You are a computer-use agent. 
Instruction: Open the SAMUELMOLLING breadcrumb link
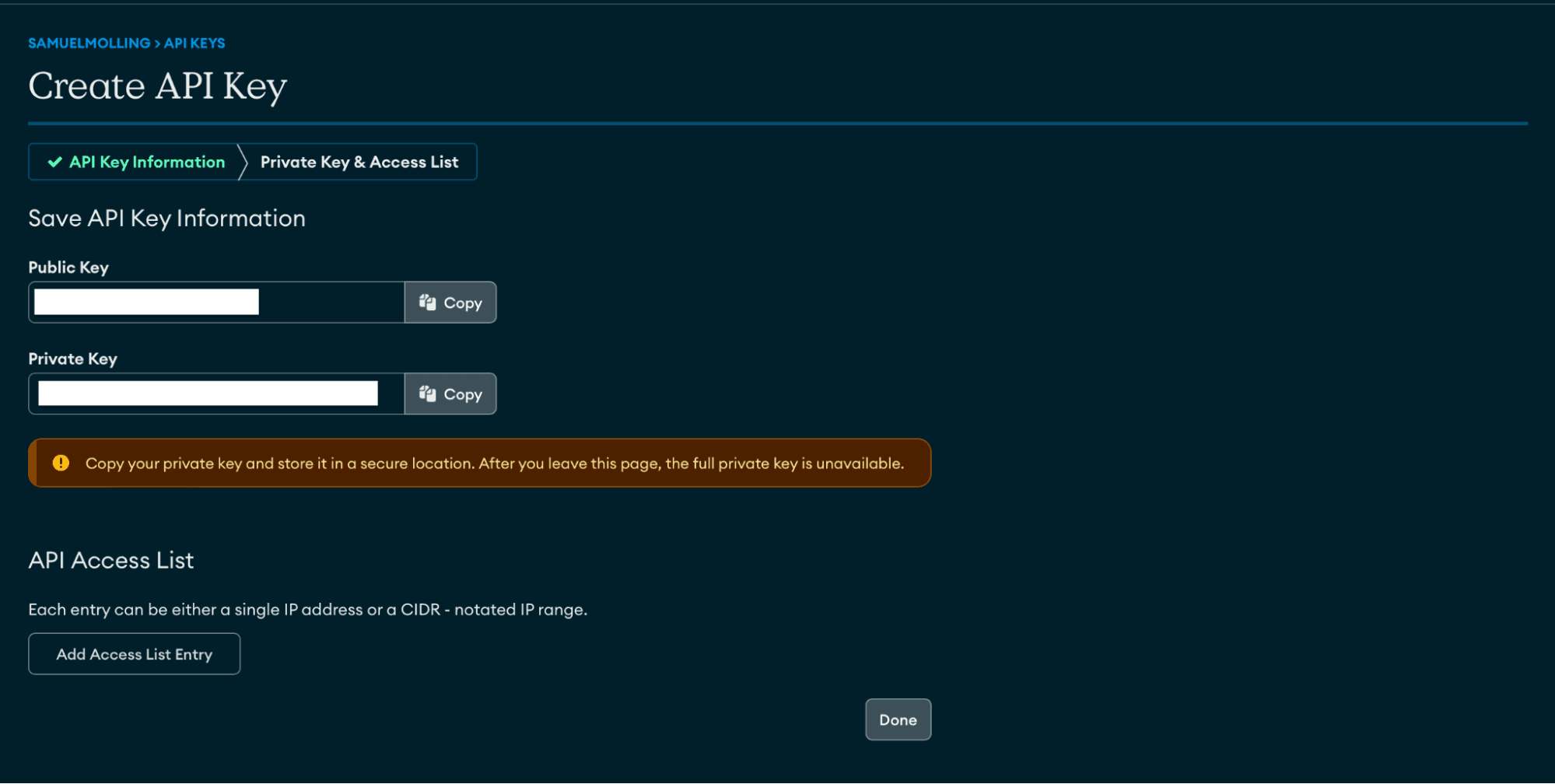click(89, 43)
